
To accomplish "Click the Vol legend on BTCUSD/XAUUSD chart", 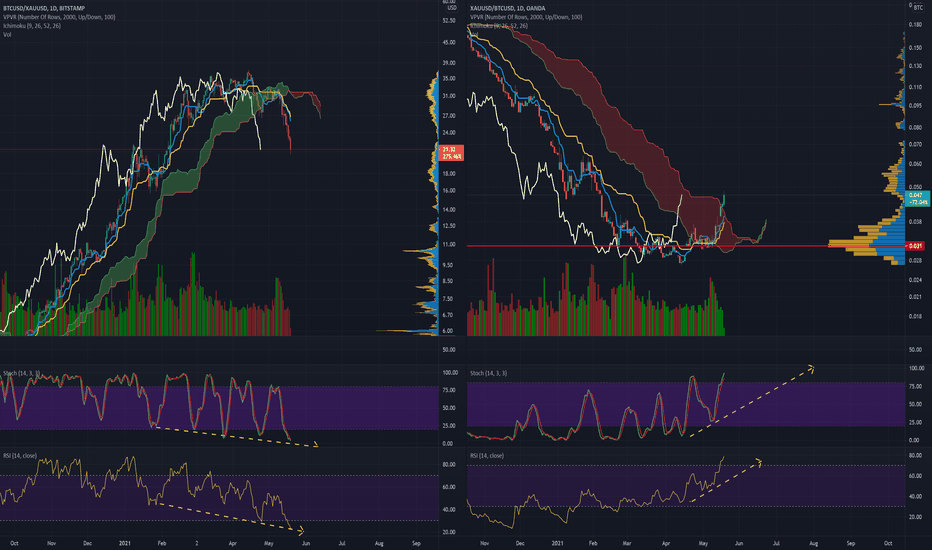I will [x=7, y=34].
